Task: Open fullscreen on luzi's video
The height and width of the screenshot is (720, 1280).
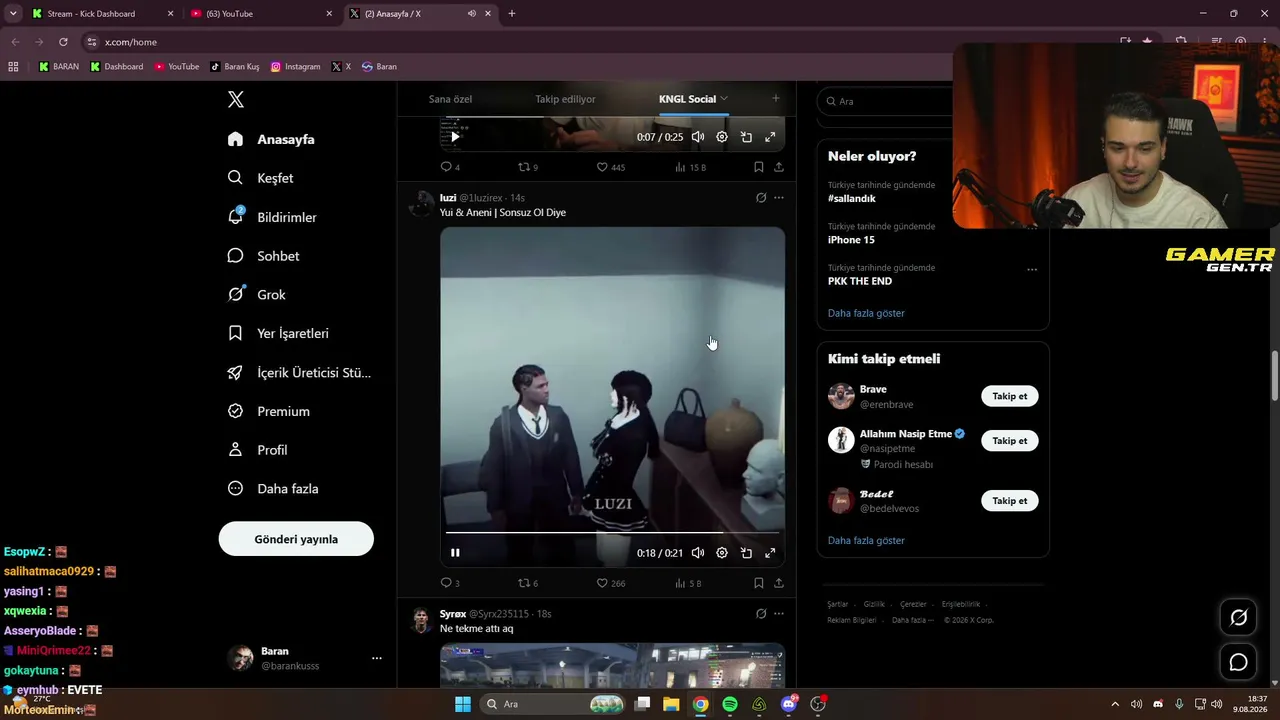Action: point(770,553)
